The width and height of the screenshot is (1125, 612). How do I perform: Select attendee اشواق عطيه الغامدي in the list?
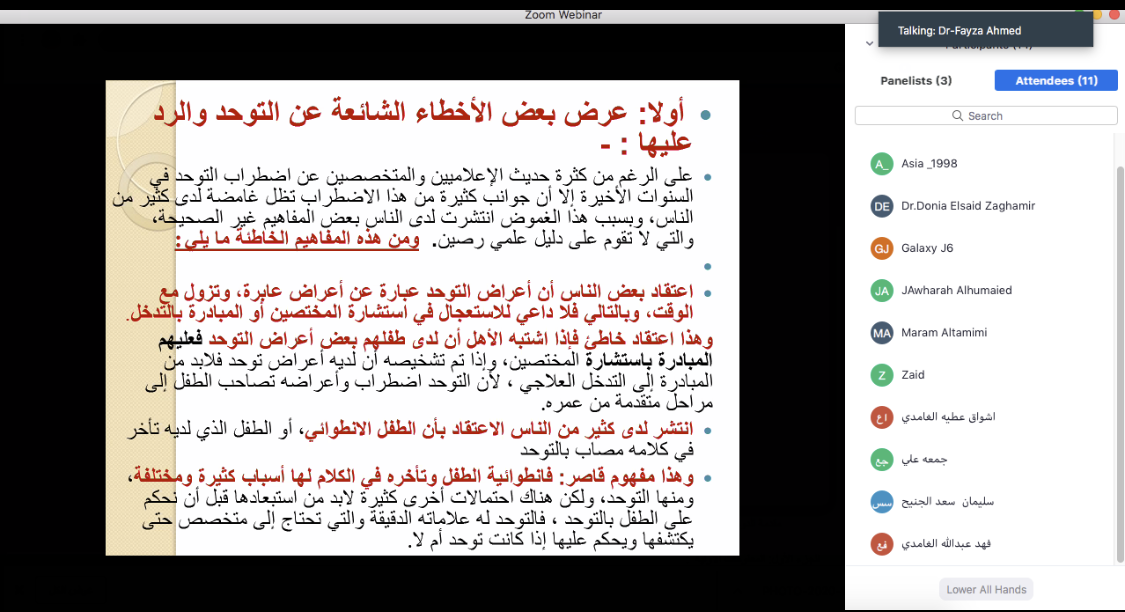pos(948,417)
